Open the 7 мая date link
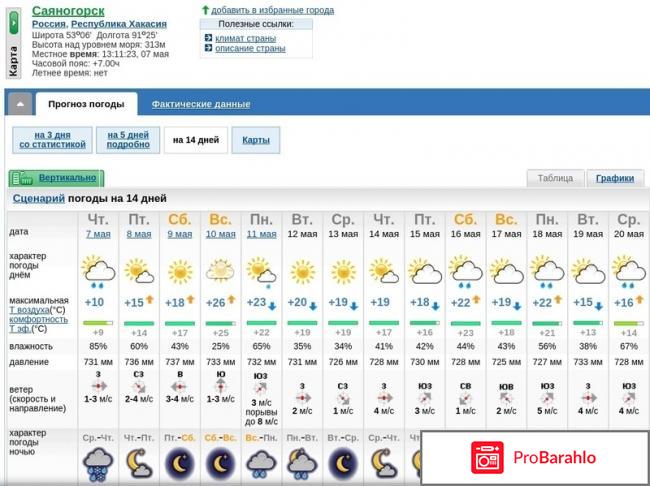 click(x=98, y=234)
